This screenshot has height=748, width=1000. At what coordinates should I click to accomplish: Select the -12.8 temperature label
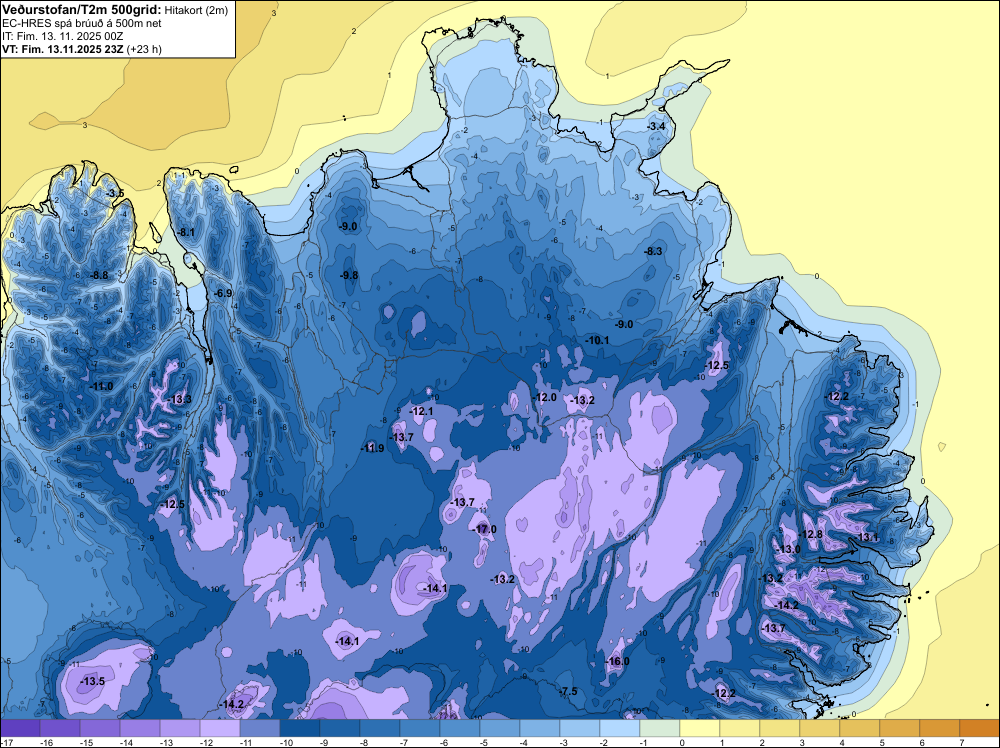pos(811,534)
